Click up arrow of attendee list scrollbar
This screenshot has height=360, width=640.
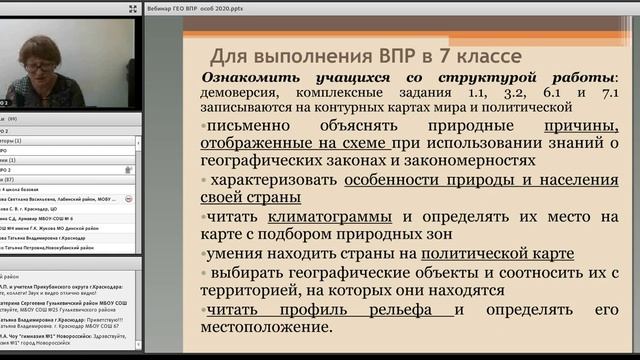[138, 143]
